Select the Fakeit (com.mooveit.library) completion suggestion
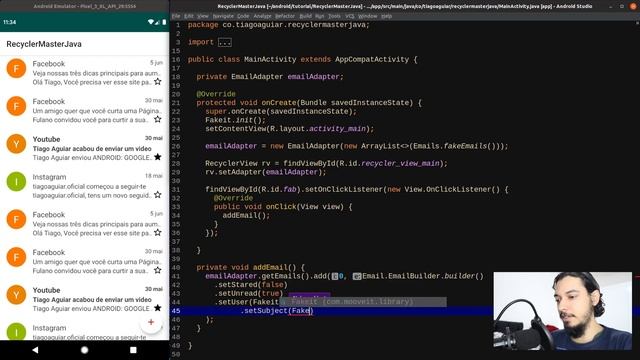This screenshot has width=640, height=360. (x=363, y=302)
